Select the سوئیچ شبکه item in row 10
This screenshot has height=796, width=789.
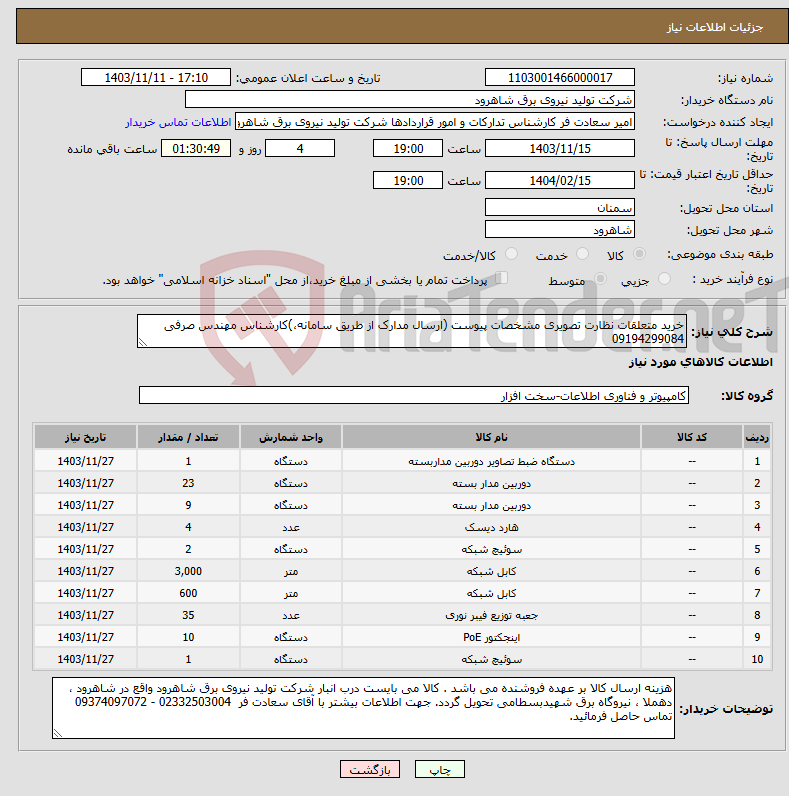tap(491, 659)
